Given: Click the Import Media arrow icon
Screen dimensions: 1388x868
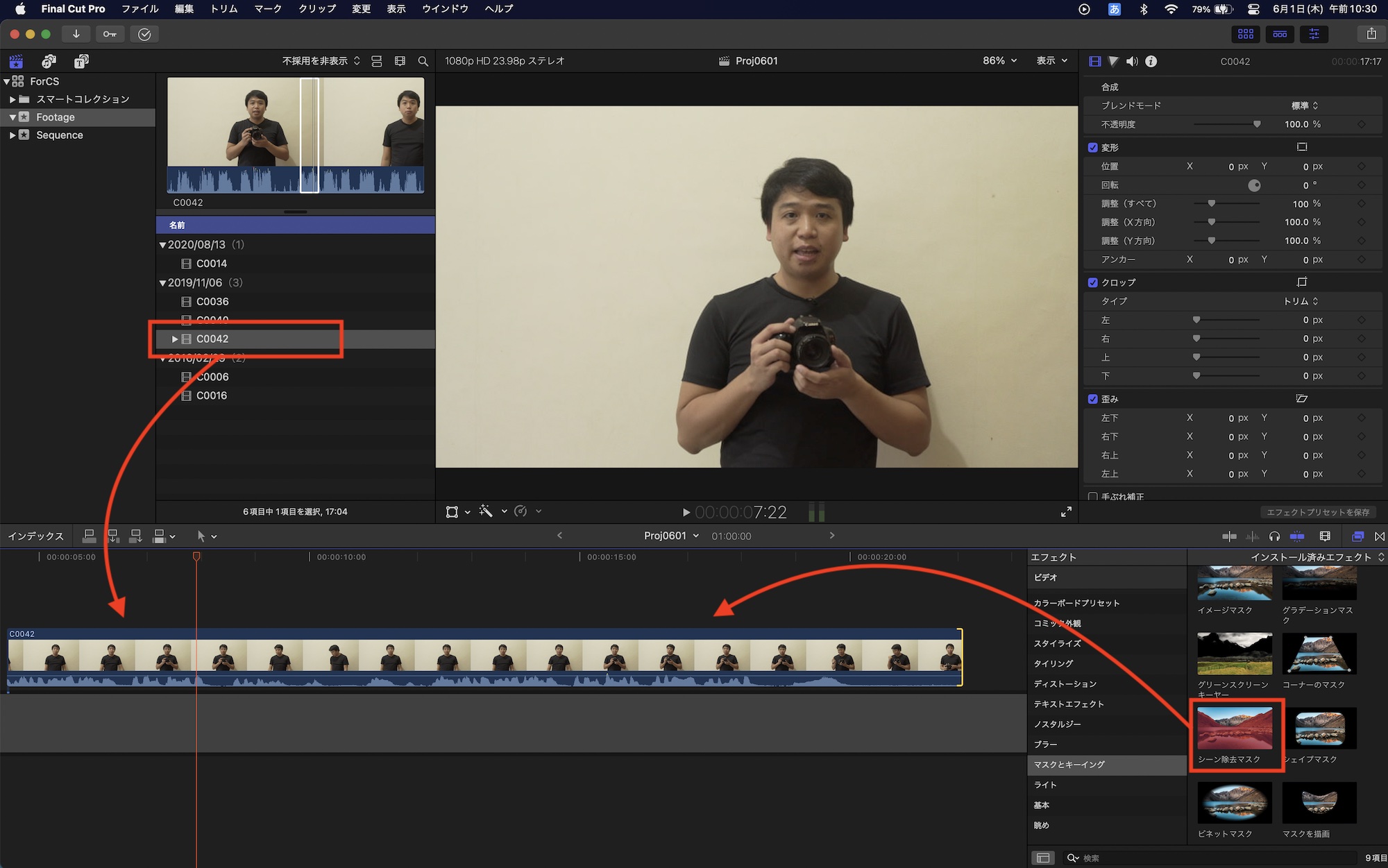Looking at the screenshot, I should (x=76, y=34).
